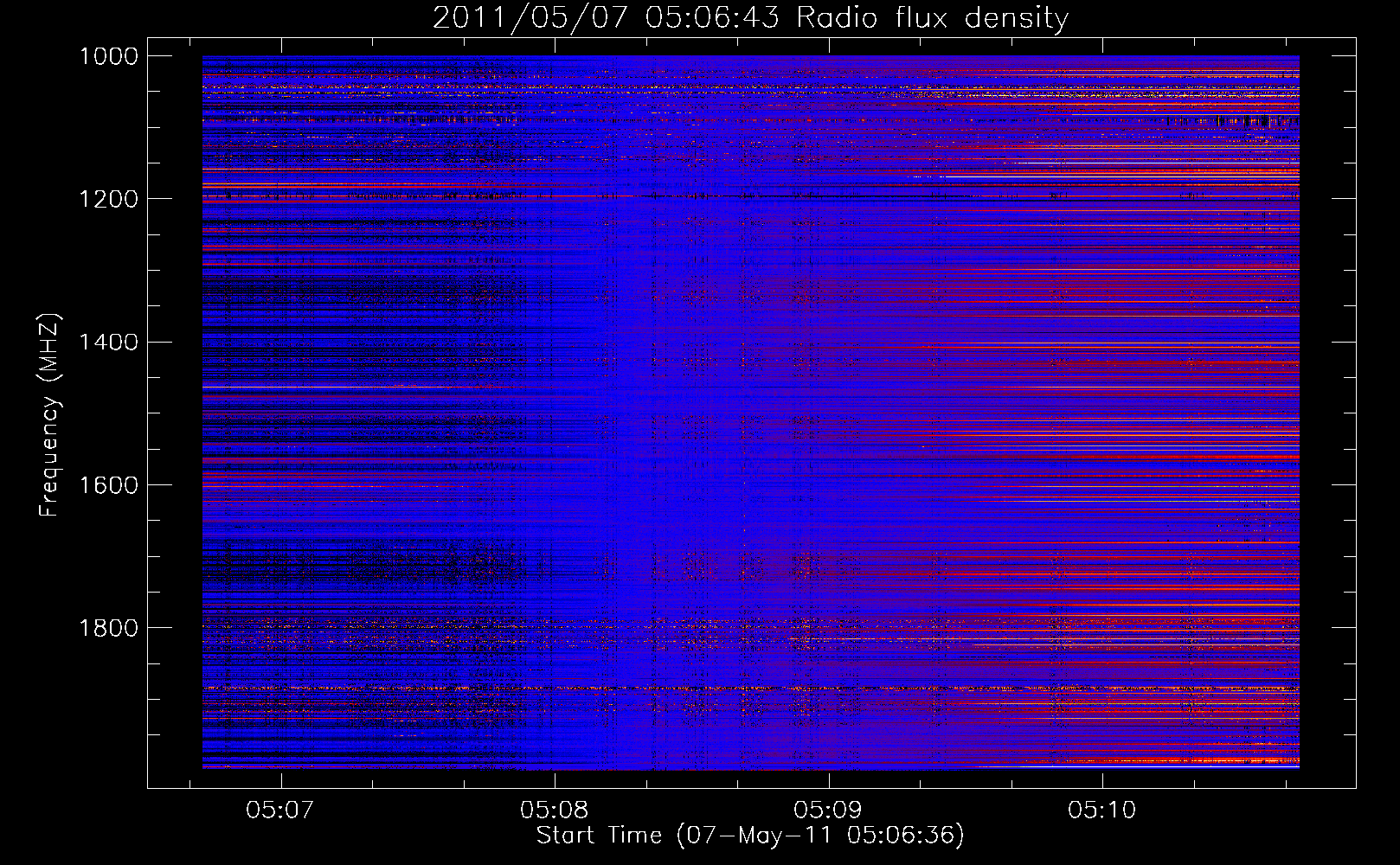1400x865 pixels.
Task: Click the 1000 frequency axis label
Action: coord(108,56)
